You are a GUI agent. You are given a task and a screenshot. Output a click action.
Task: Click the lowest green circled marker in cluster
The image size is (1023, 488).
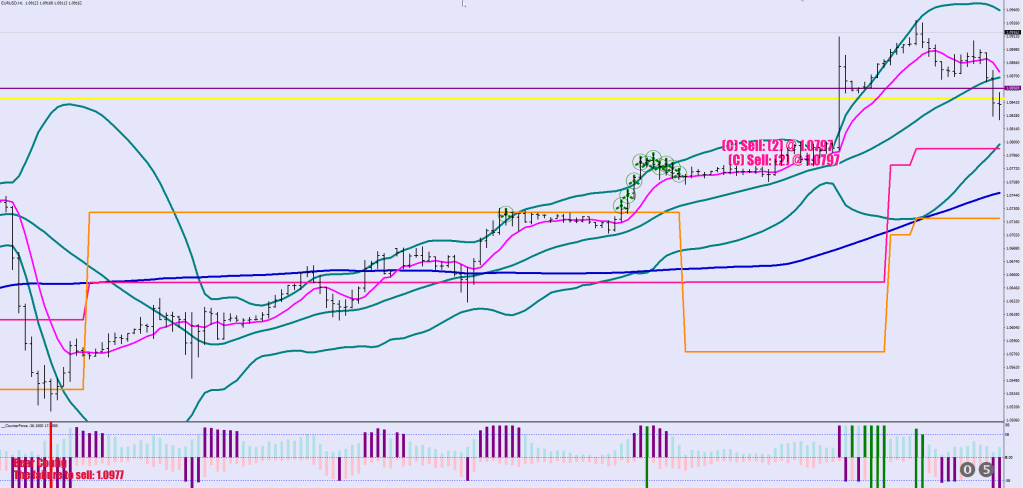tap(619, 206)
